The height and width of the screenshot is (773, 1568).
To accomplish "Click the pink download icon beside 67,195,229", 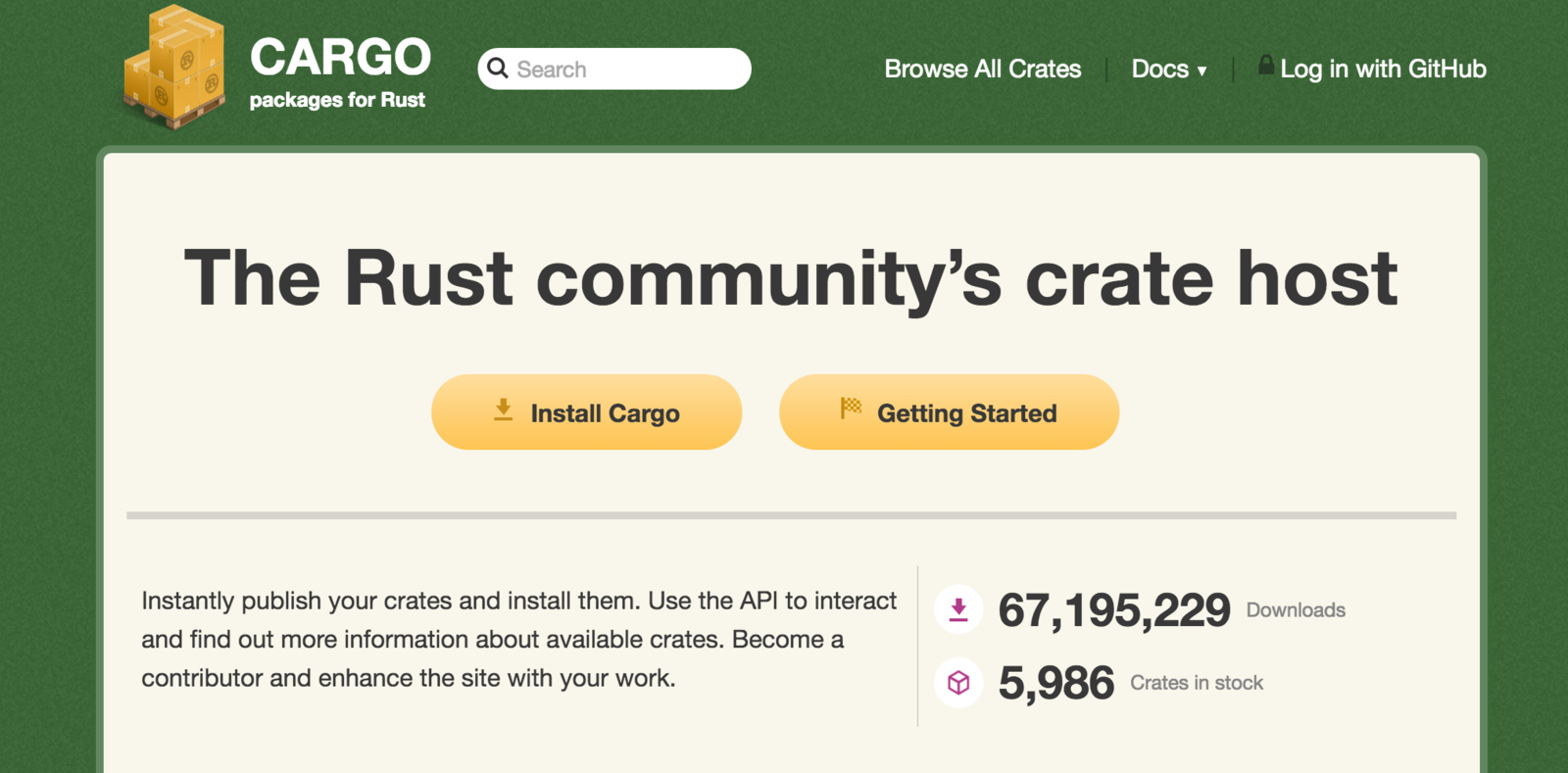I will coord(958,609).
